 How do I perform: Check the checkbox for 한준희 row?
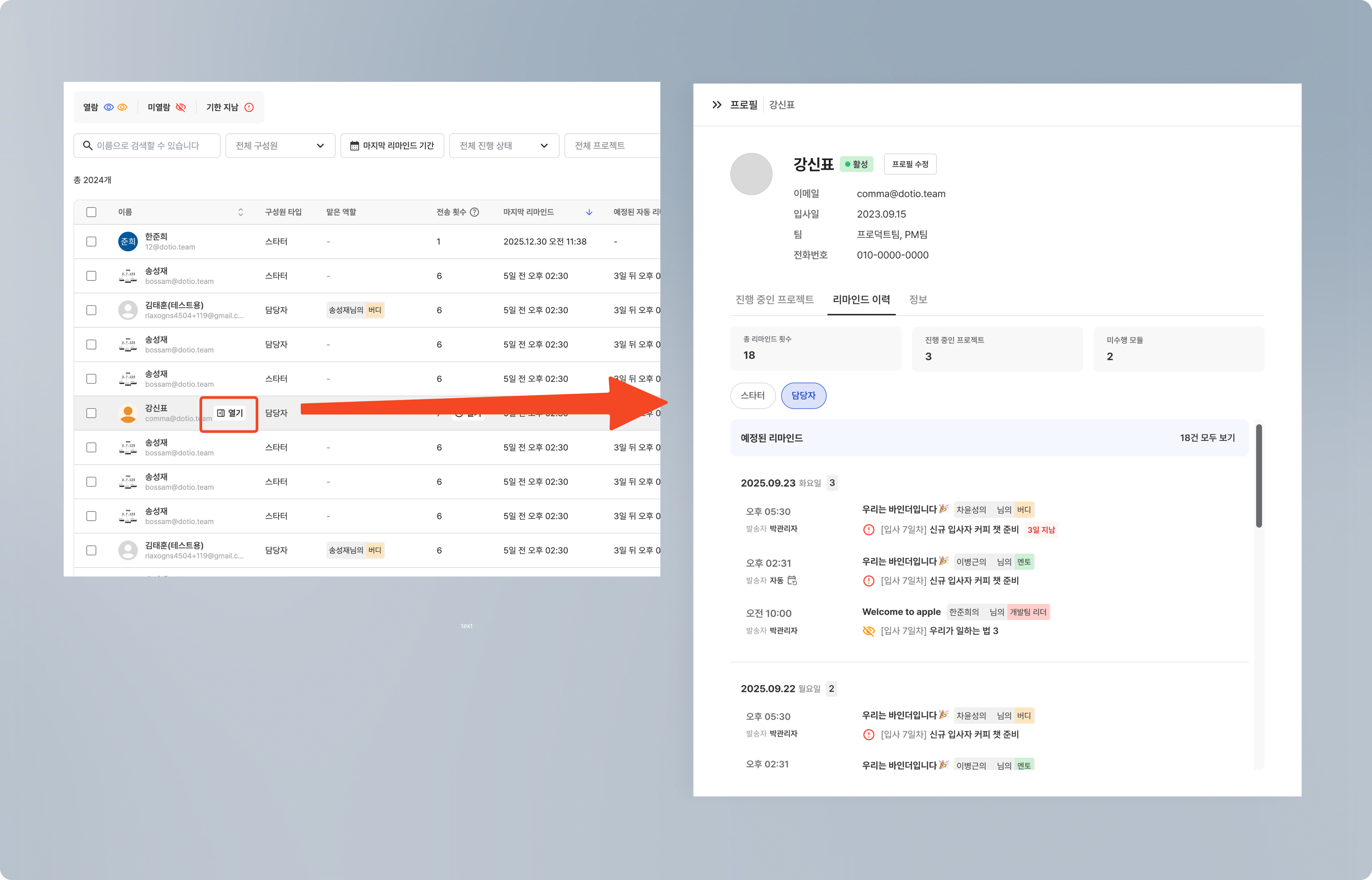pyautogui.click(x=92, y=242)
